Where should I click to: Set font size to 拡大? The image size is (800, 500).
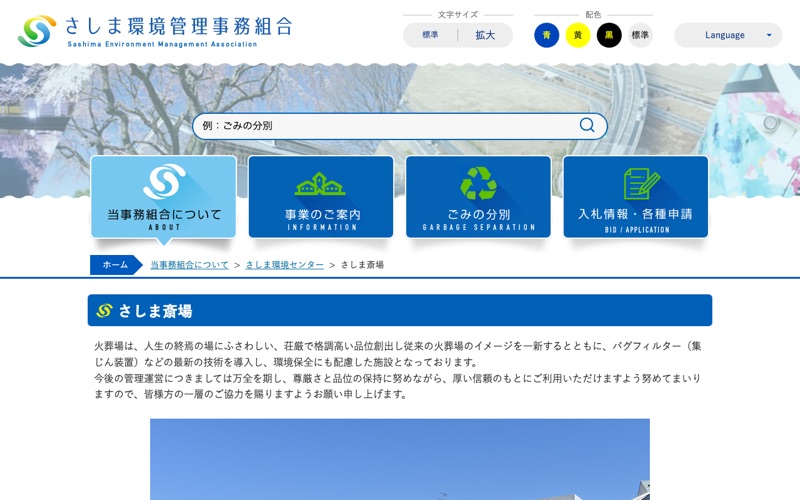(485, 35)
